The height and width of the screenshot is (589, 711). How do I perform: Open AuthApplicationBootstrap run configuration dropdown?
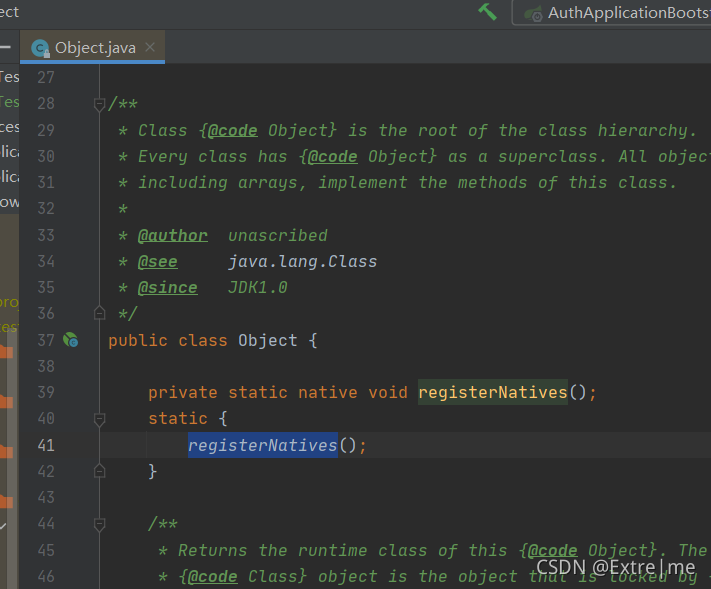[612, 13]
